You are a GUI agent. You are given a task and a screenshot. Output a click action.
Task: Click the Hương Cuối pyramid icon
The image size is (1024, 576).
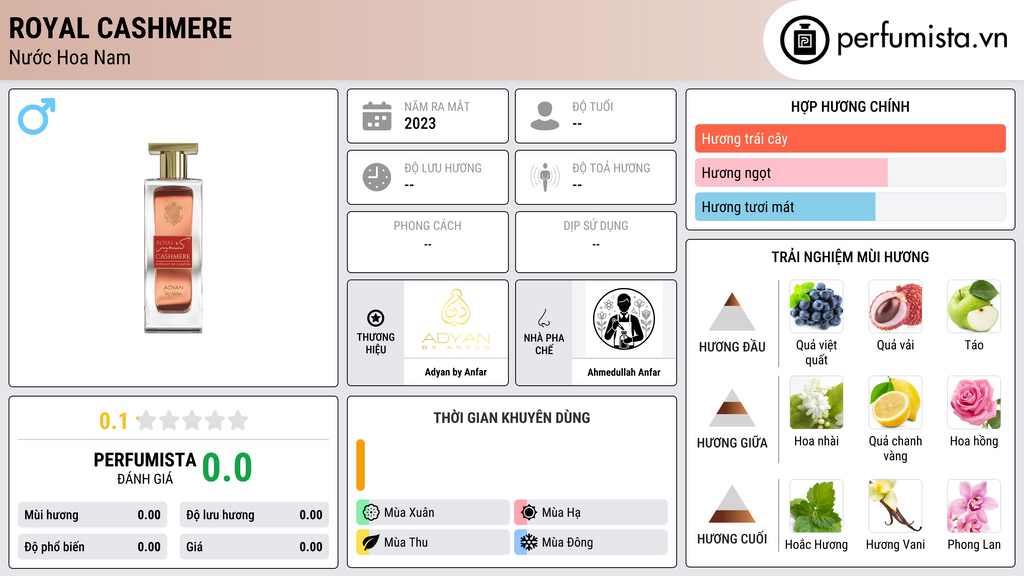point(732,504)
